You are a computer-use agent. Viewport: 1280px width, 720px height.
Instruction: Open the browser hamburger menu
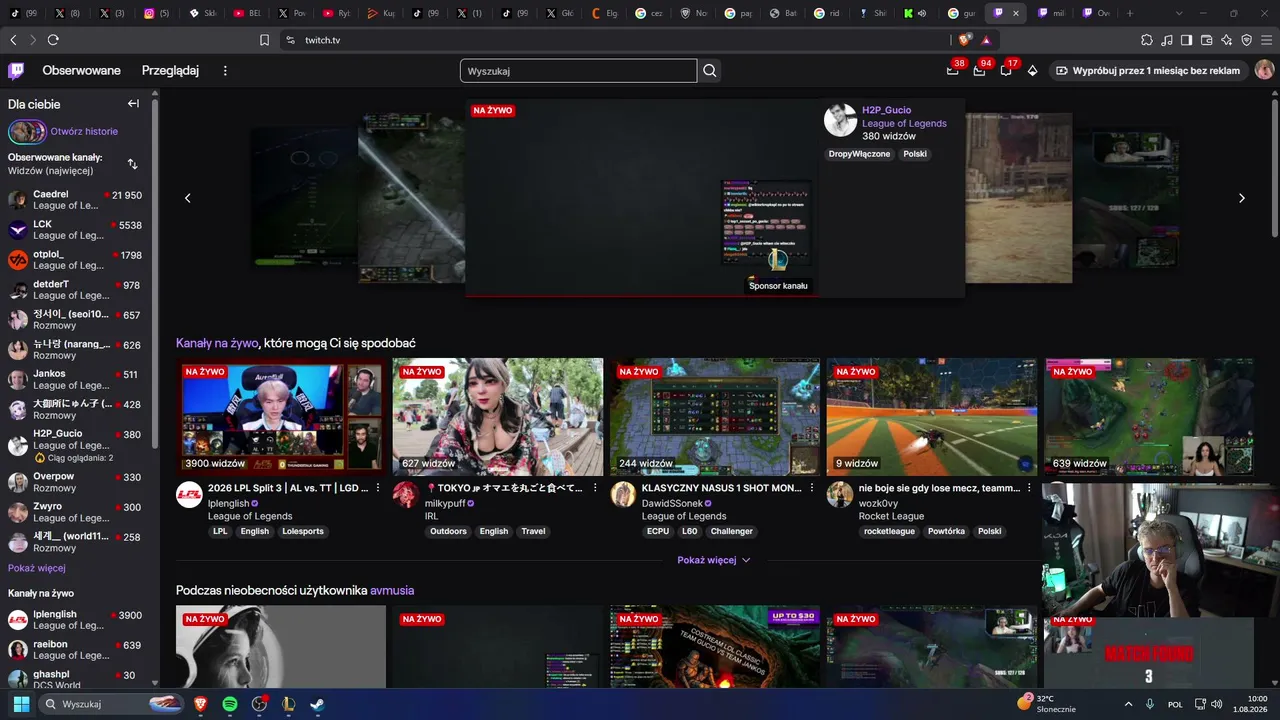pos(1267,40)
